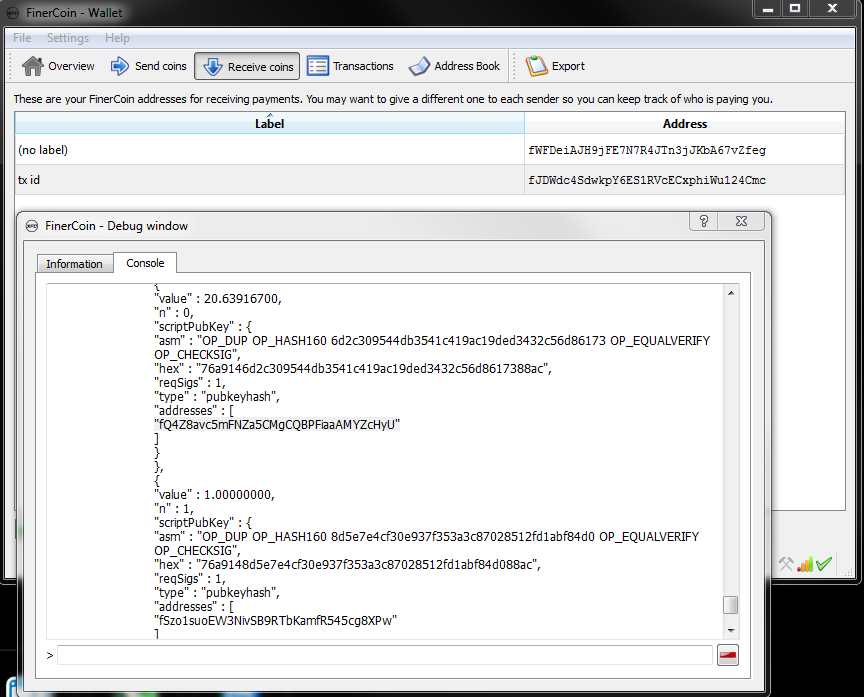Viewport: 864px width, 697px height.
Task: Select the 'tx id' label row
Action: pyautogui.click(x=430, y=180)
